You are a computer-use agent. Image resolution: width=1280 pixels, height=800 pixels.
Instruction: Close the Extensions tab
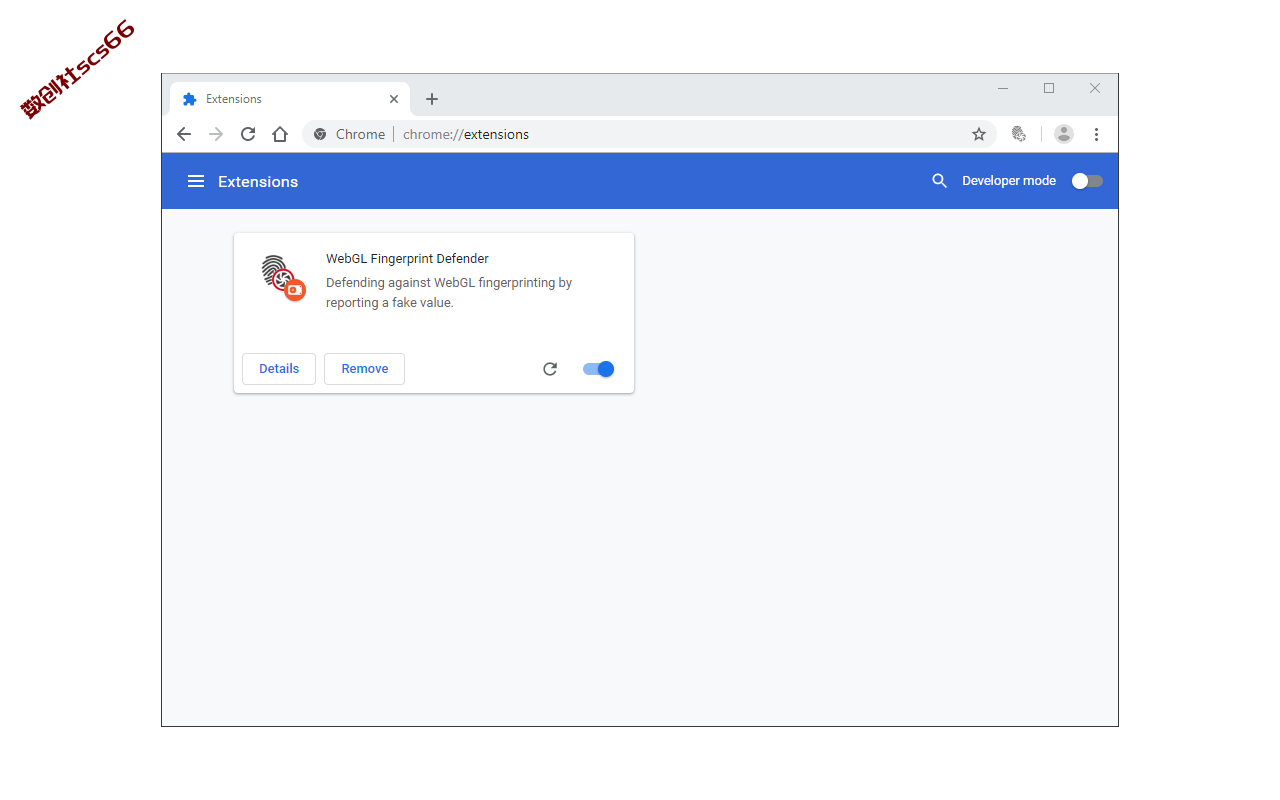(394, 99)
